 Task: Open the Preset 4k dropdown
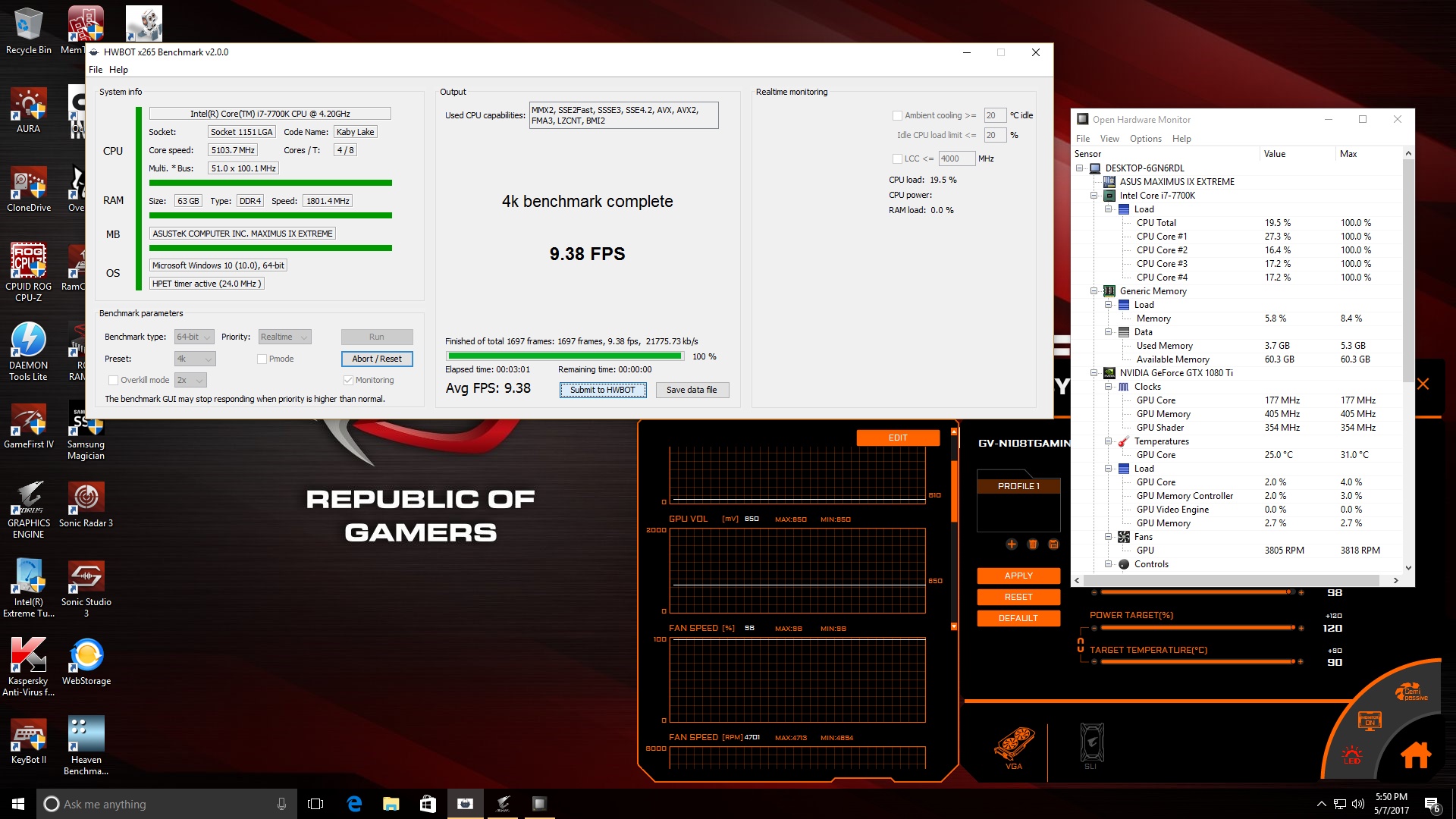[195, 359]
